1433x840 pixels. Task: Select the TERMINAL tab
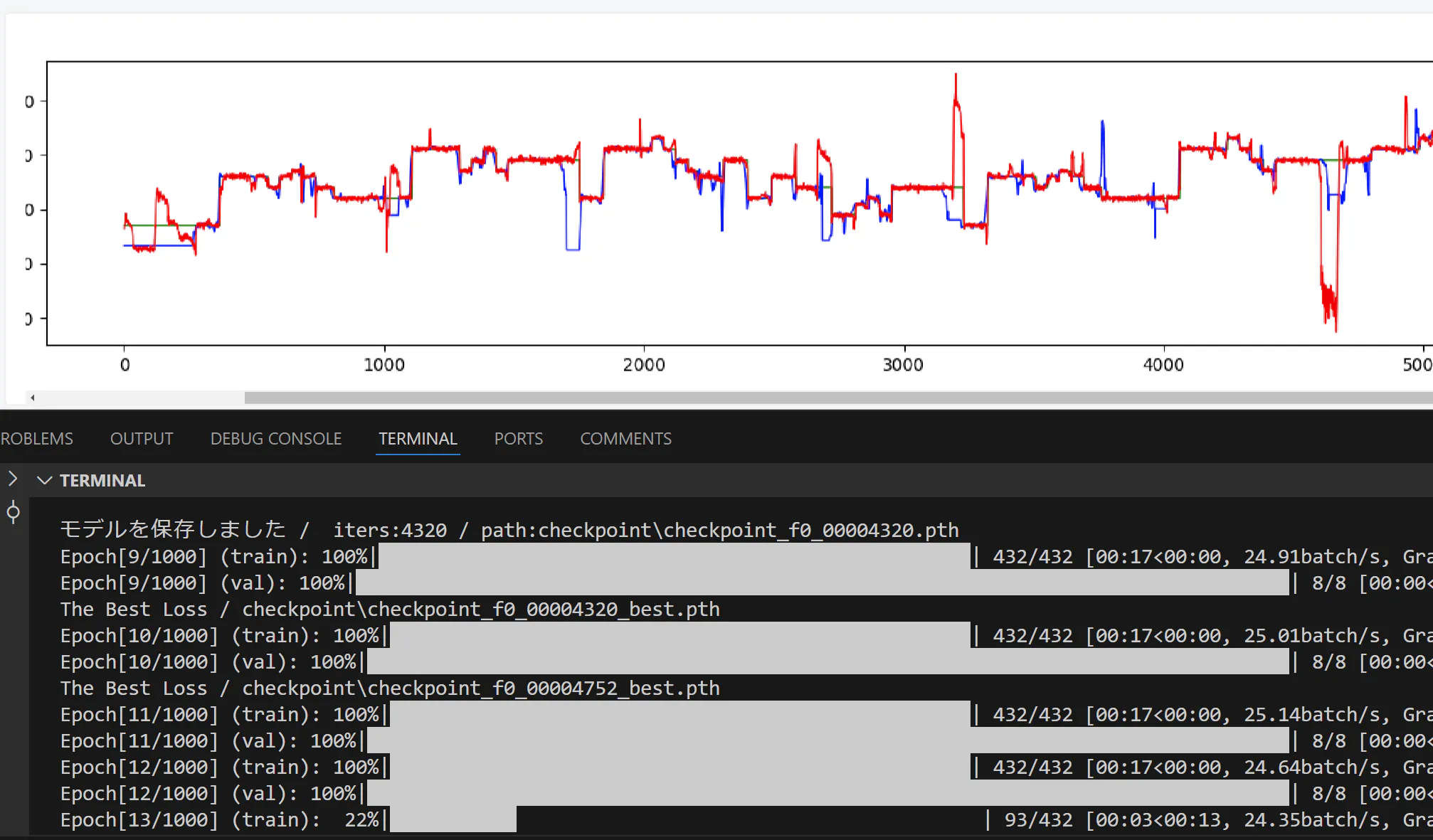click(418, 439)
